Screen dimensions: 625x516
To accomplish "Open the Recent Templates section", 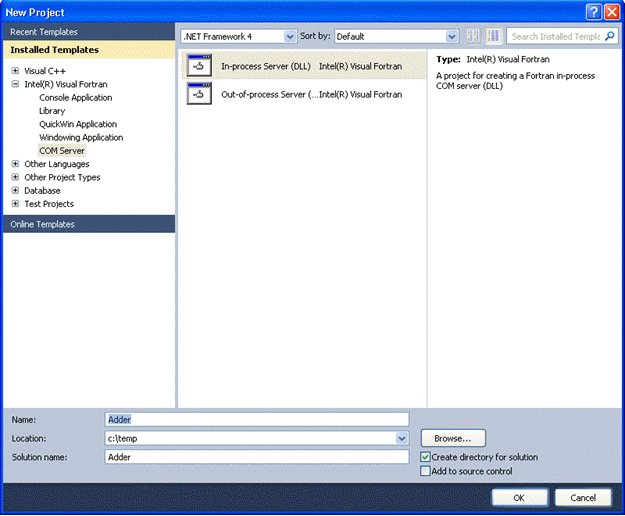I will pyautogui.click(x=89, y=32).
